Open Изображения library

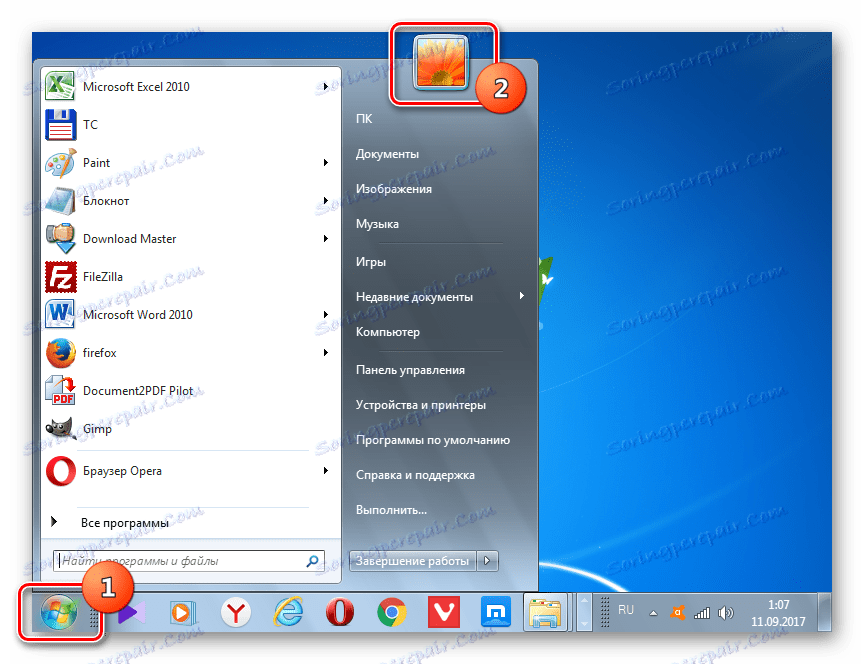click(x=393, y=189)
